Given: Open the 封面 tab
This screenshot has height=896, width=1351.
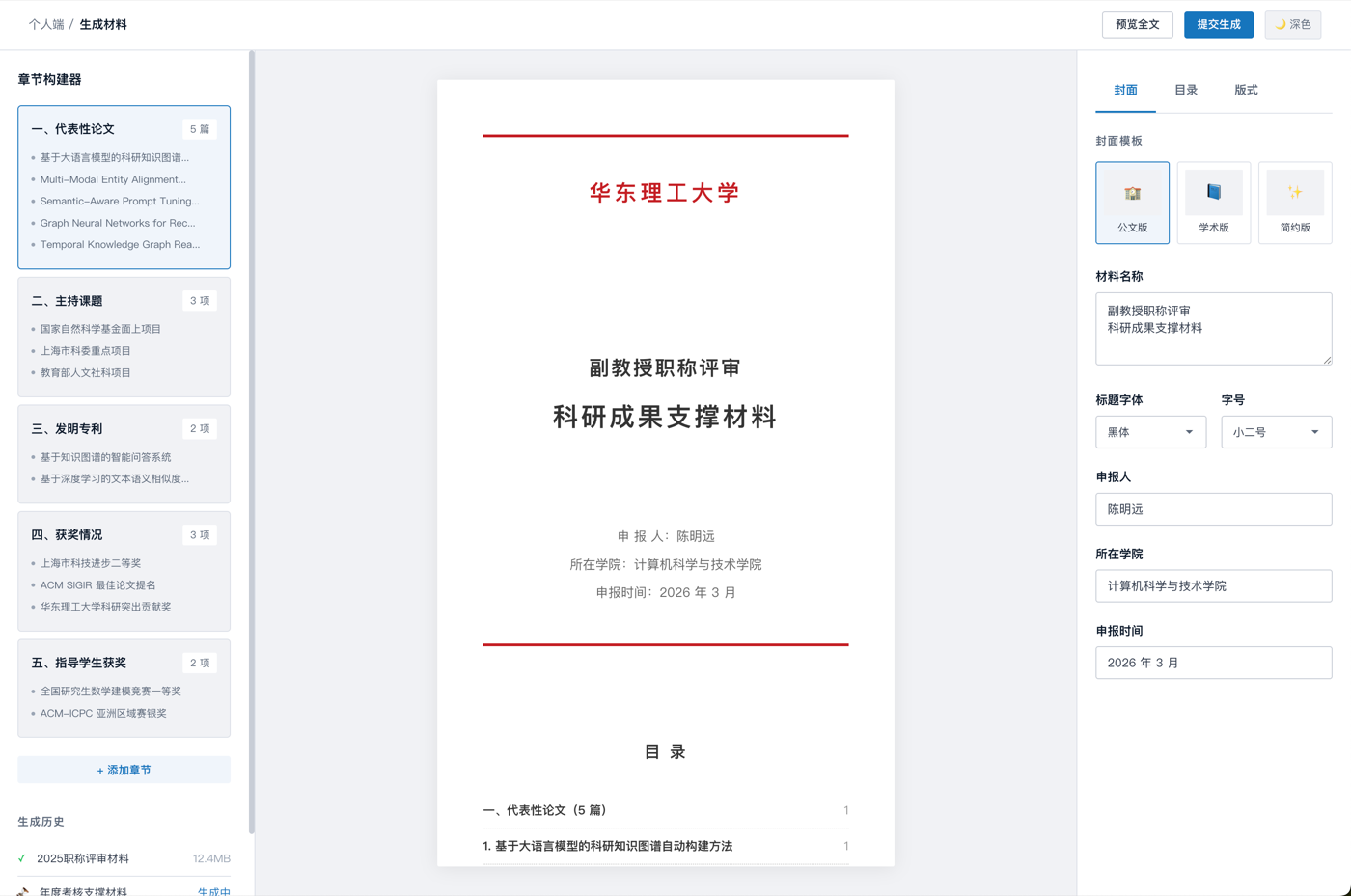Looking at the screenshot, I should coord(1125,90).
